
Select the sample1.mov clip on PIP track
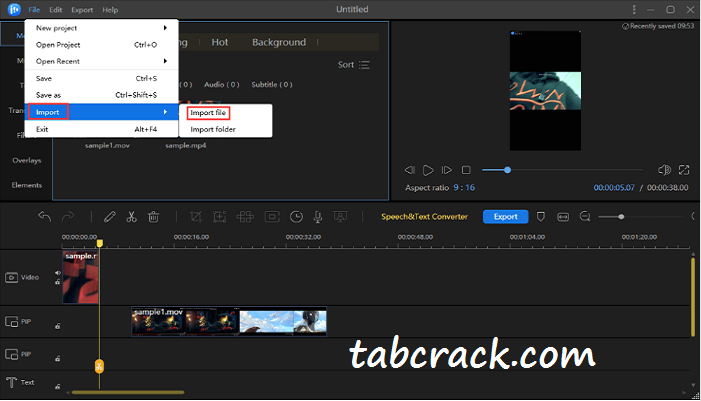point(229,321)
